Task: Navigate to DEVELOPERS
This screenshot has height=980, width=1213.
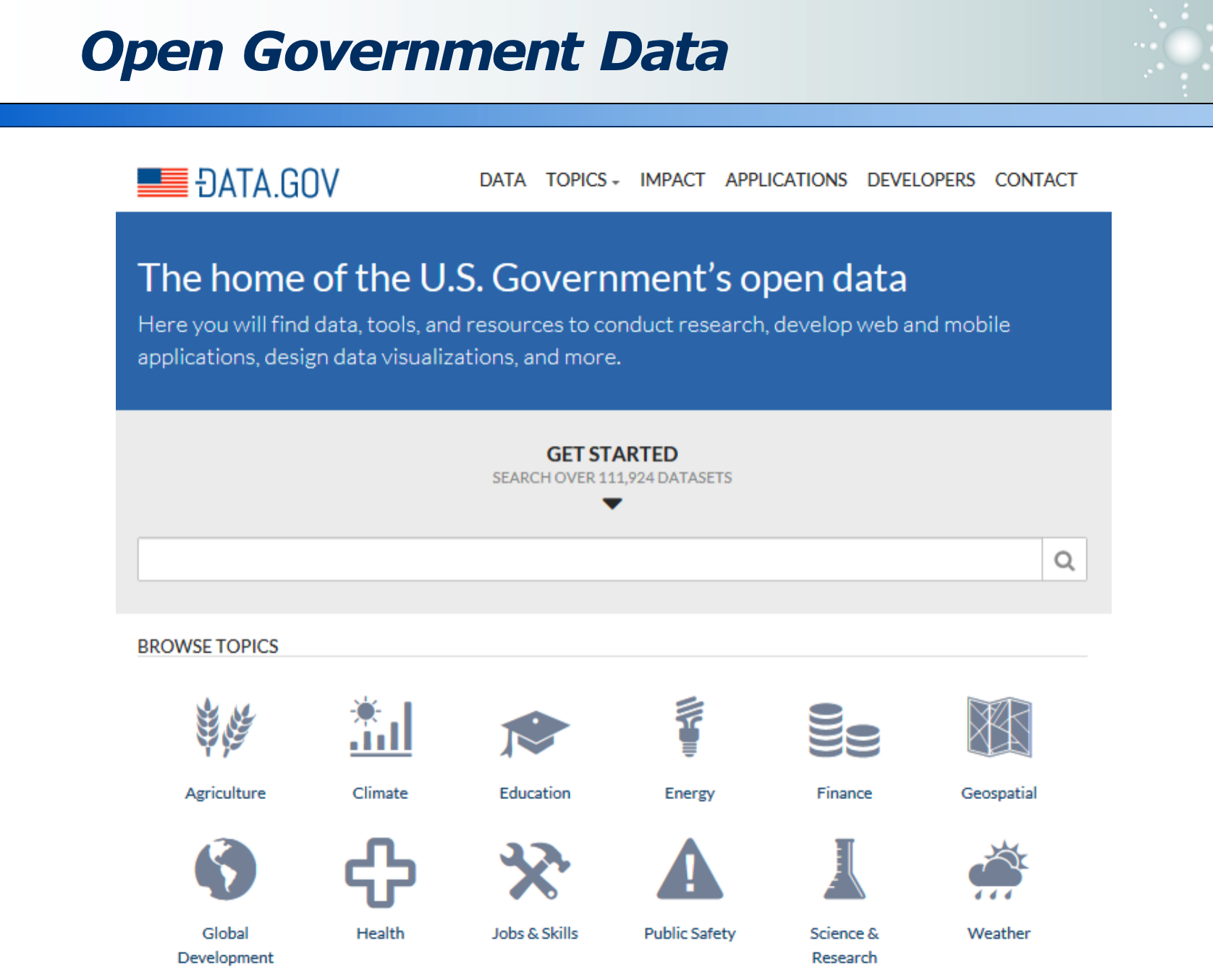Action: 921,179
